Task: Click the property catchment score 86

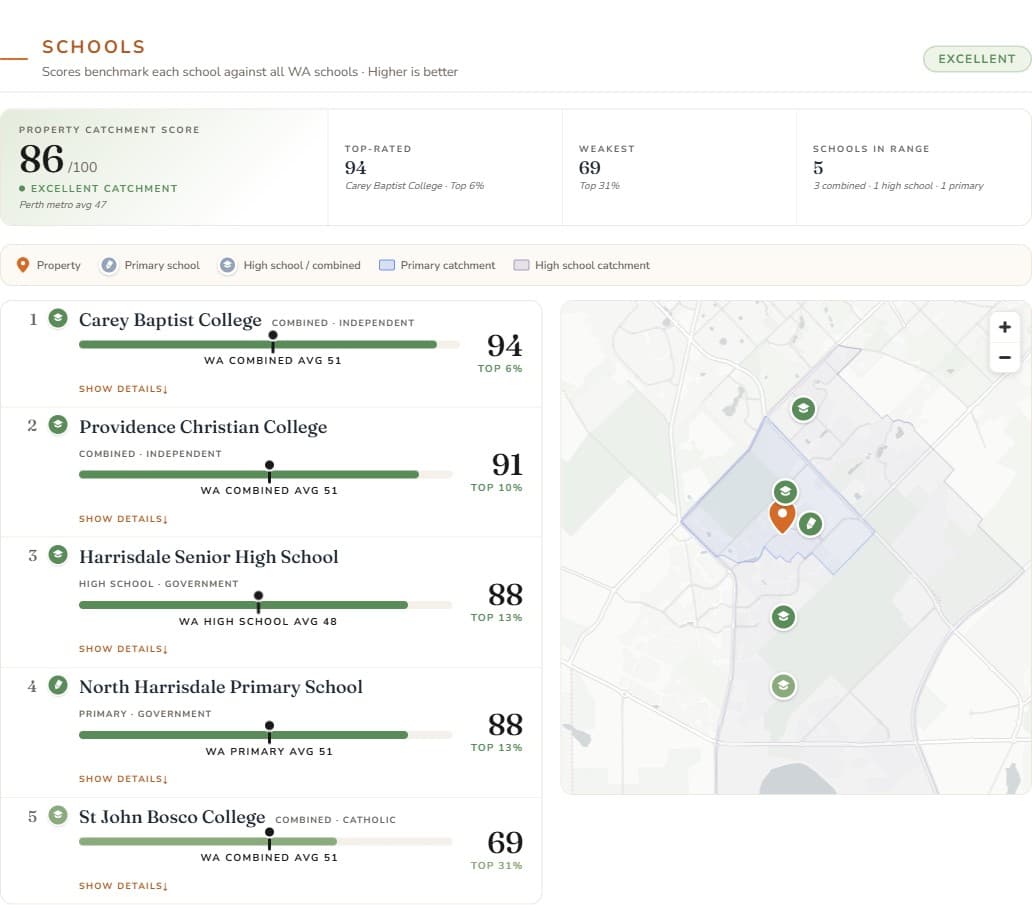Action: tap(41, 159)
